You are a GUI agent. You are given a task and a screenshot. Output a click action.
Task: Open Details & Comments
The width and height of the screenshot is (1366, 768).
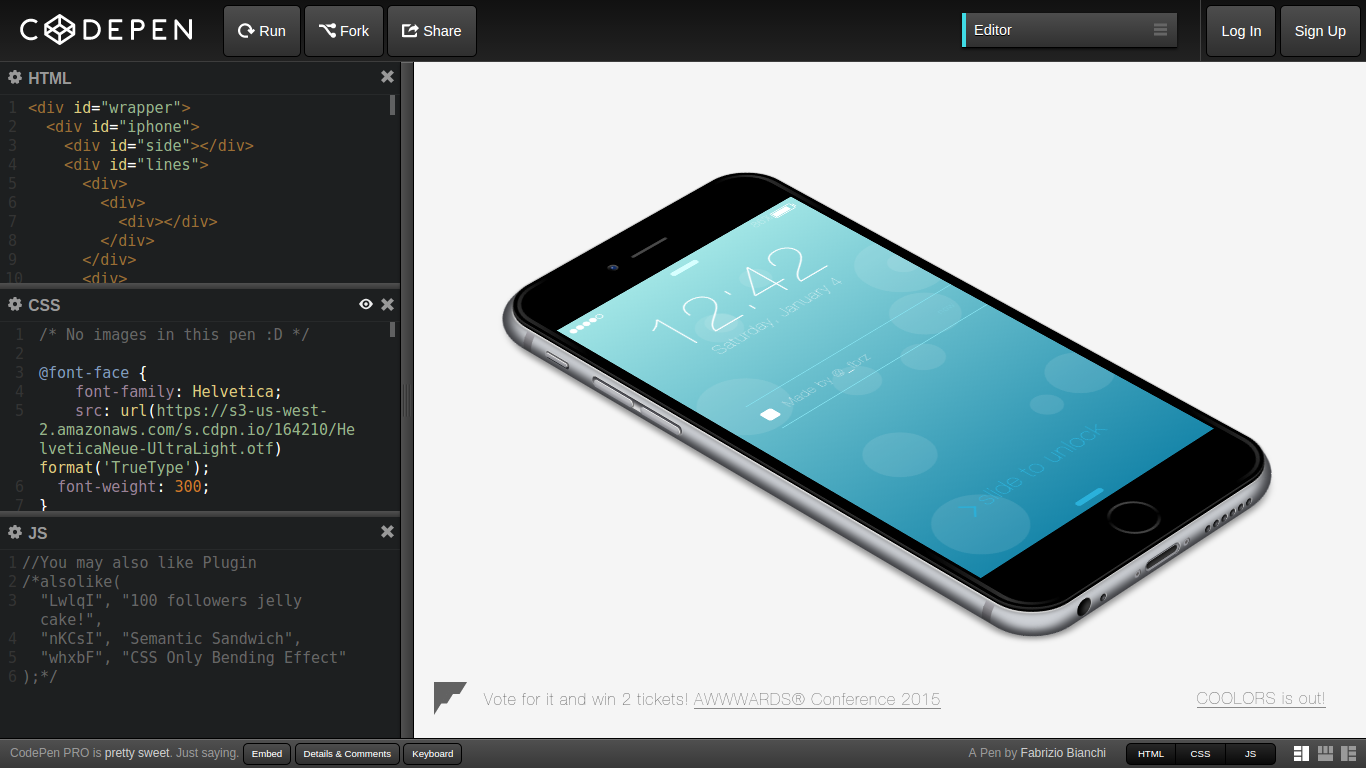(347, 754)
